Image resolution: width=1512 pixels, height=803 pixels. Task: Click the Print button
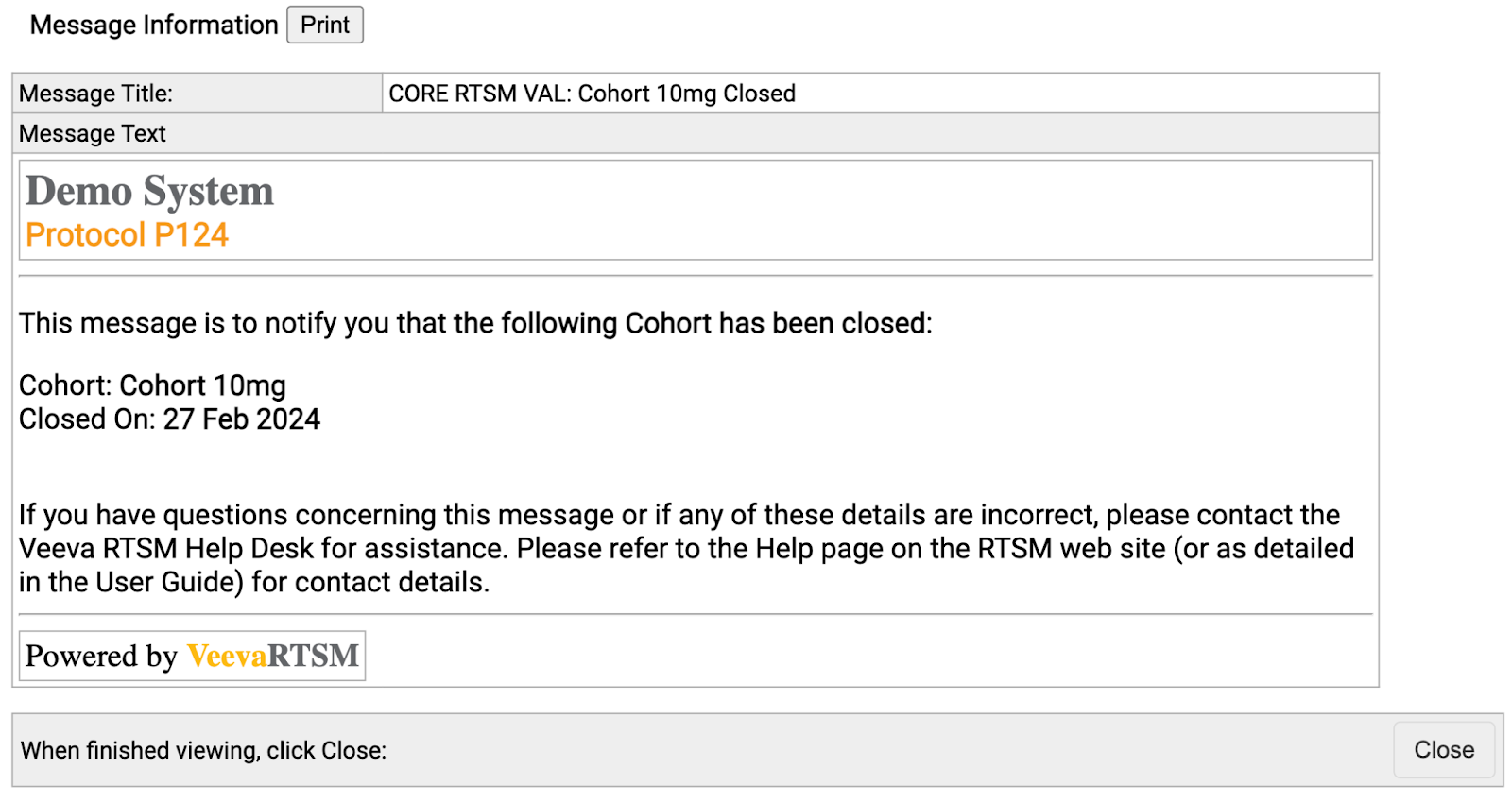[x=324, y=26]
